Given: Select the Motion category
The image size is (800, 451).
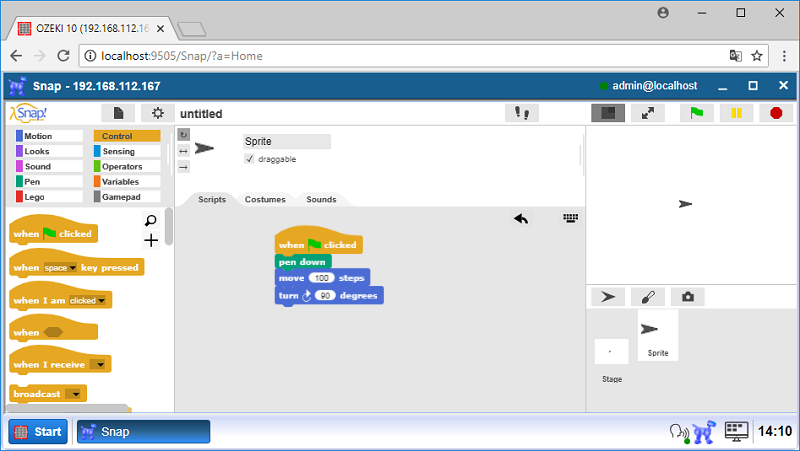Looking at the screenshot, I should coord(49,136).
